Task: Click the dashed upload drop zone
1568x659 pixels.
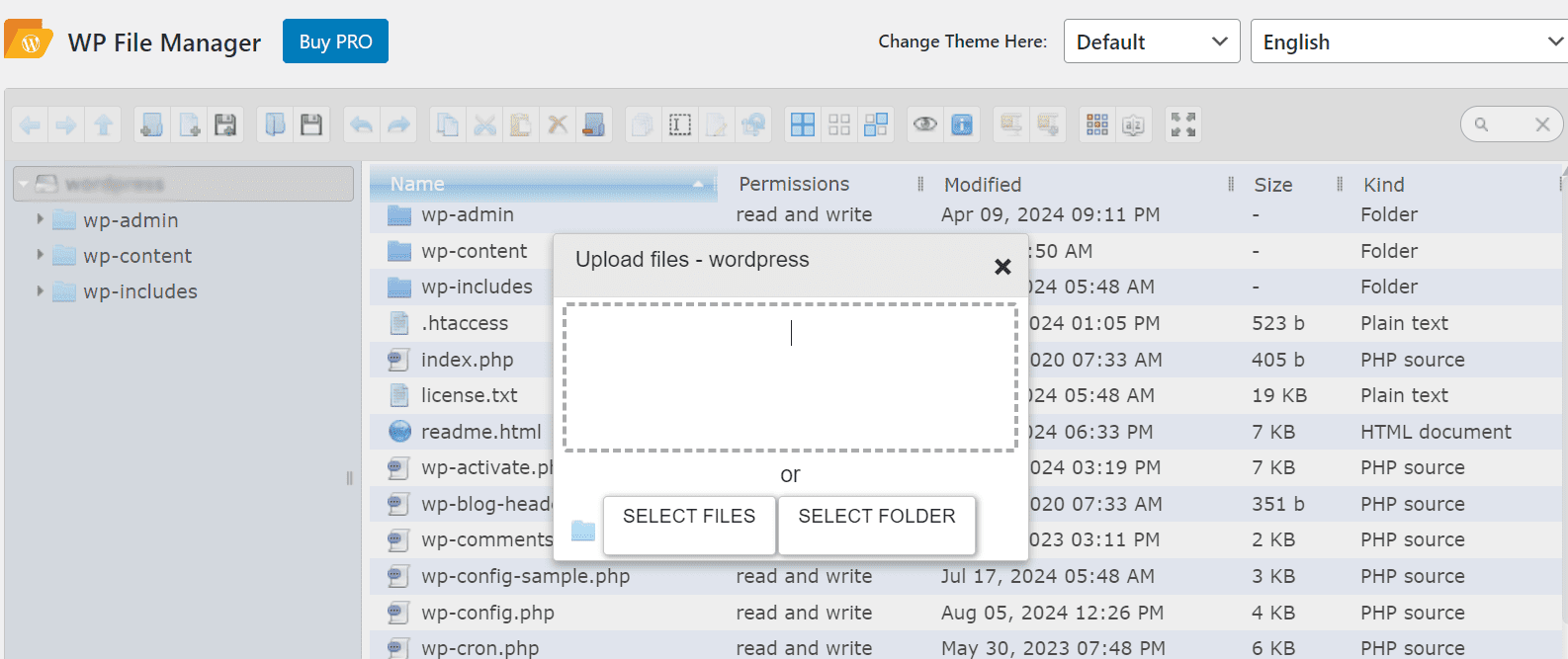Action: (790, 377)
